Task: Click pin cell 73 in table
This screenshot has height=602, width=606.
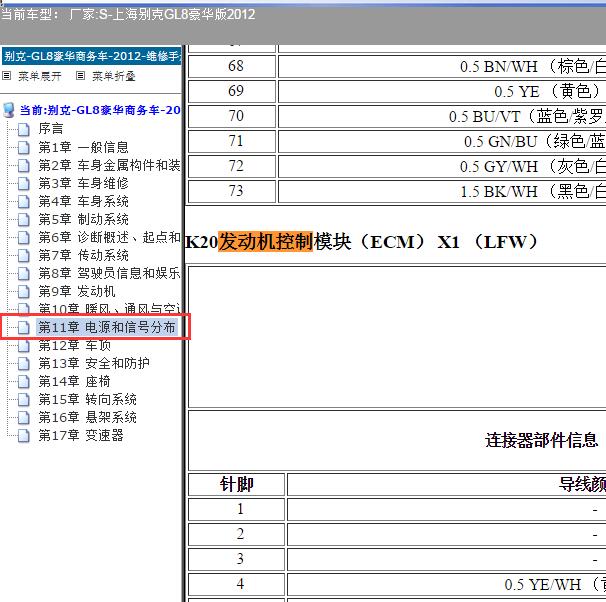Action: tap(232, 191)
